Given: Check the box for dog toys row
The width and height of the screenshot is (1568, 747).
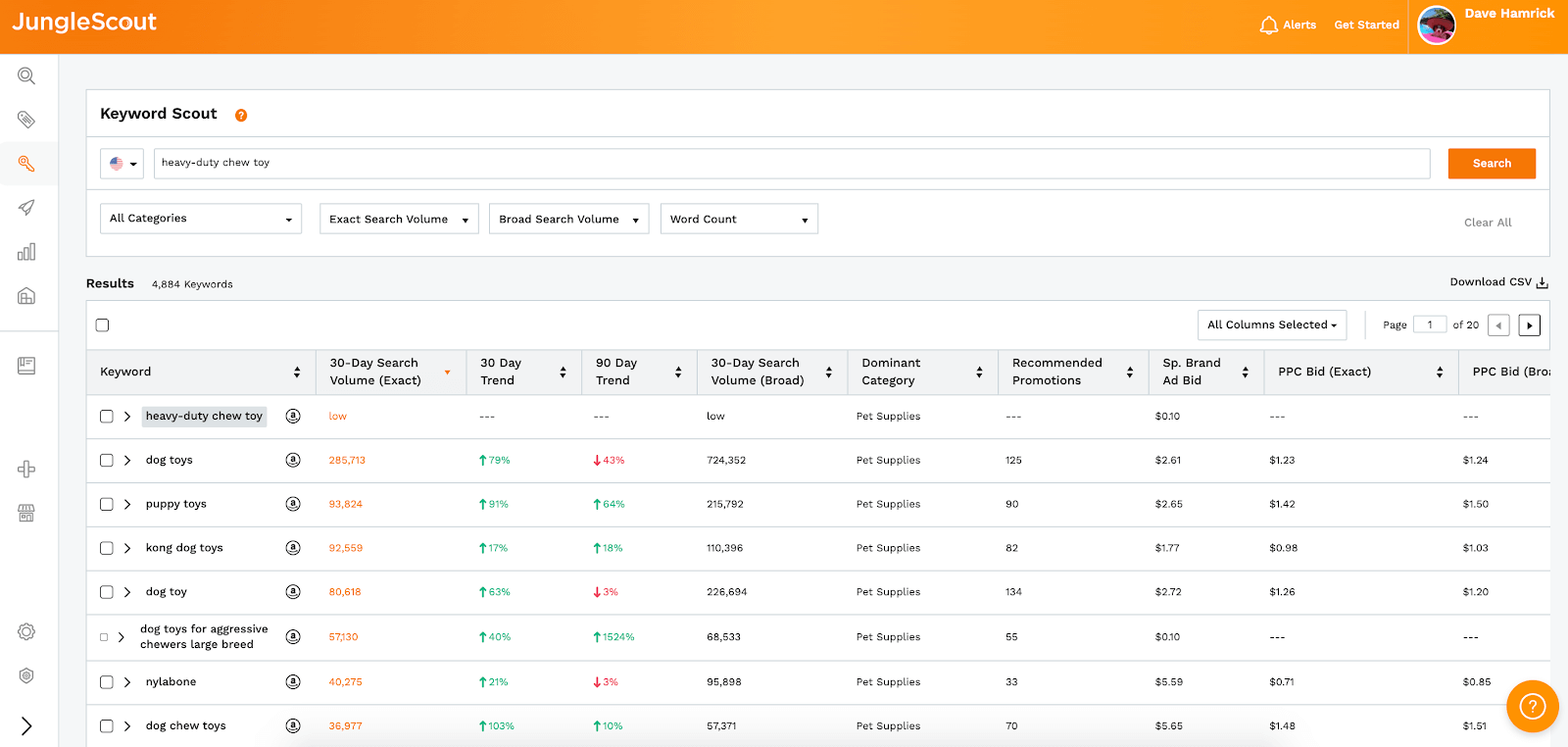Looking at the screenshot, I should [107, 461].
